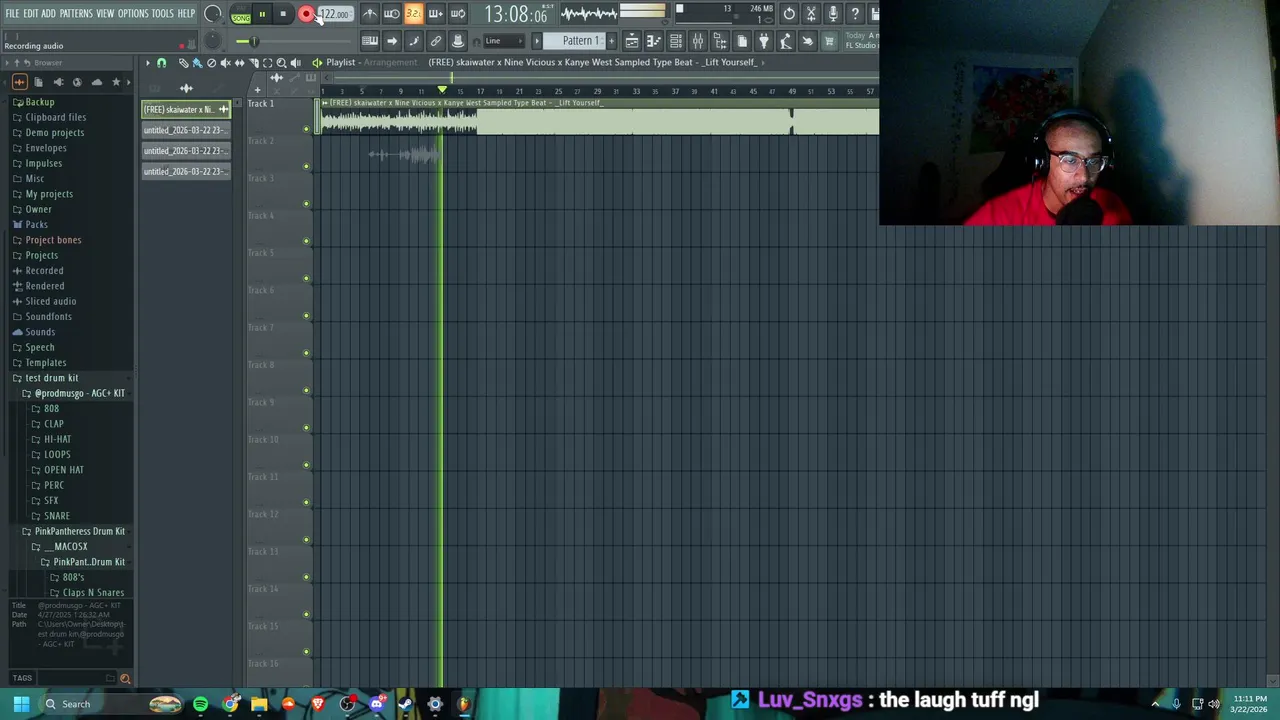Add a new pattern with plus button
1280x720 pixels.
click(612, 41)
